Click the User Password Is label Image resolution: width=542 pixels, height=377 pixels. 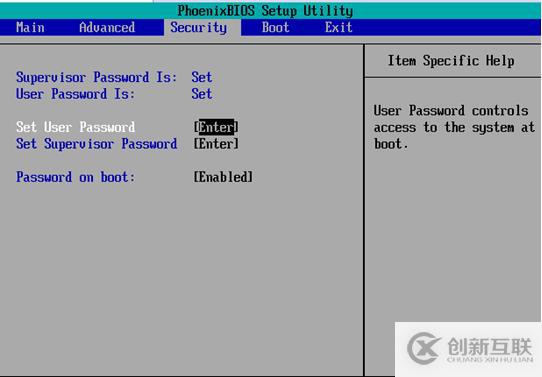[x=75, y=94]
